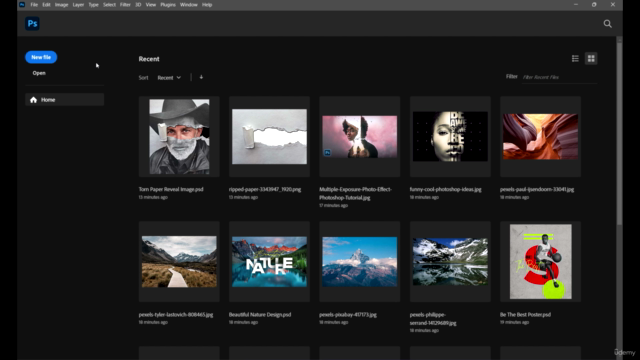Open pexels-pixabay-417173.jpg mountain thumbnail
The height and width of the screenshot is (360, 640).
tap(360, 262)
